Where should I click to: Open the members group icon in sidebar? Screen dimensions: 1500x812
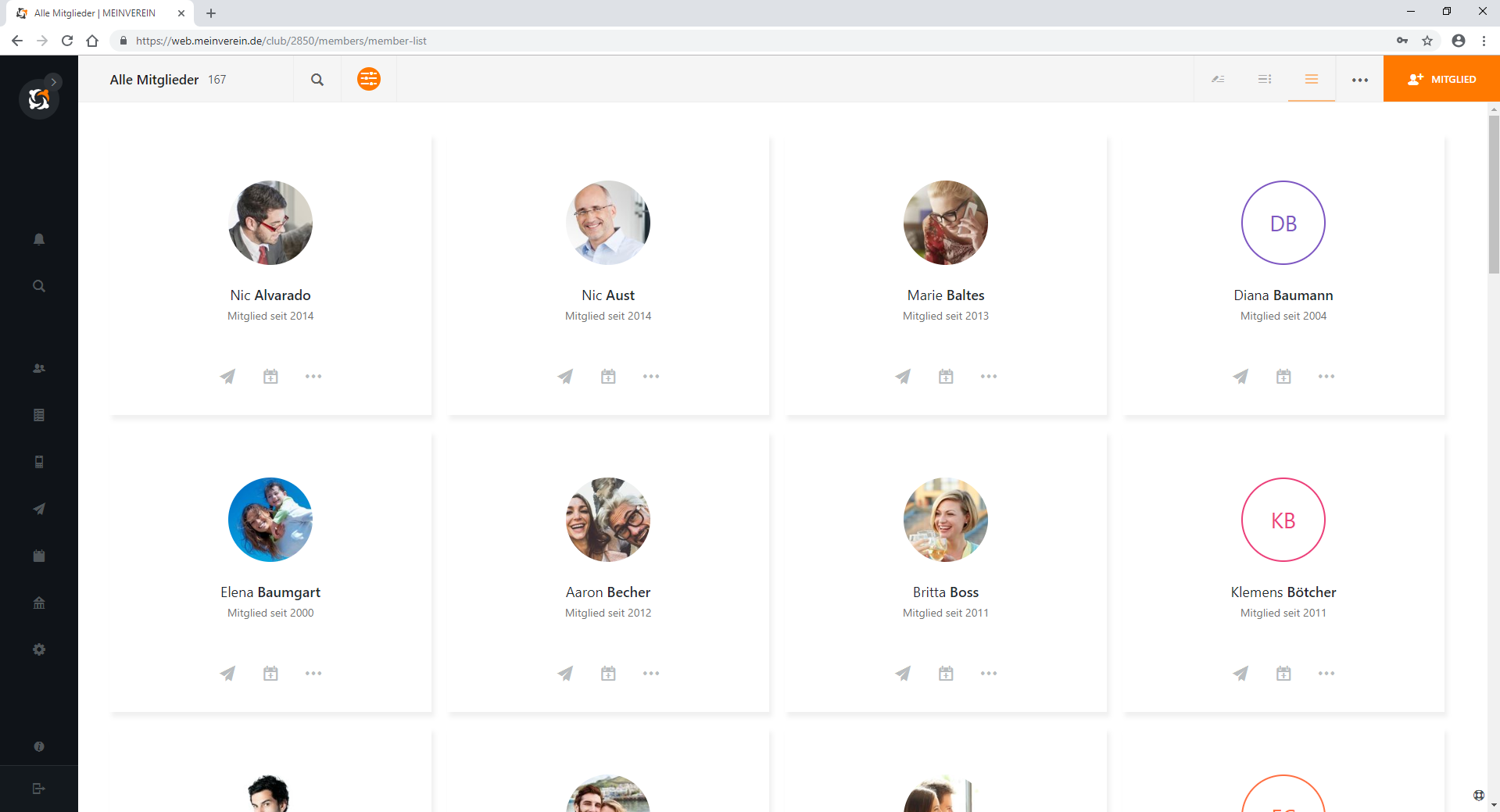click(x=39, y=368)
